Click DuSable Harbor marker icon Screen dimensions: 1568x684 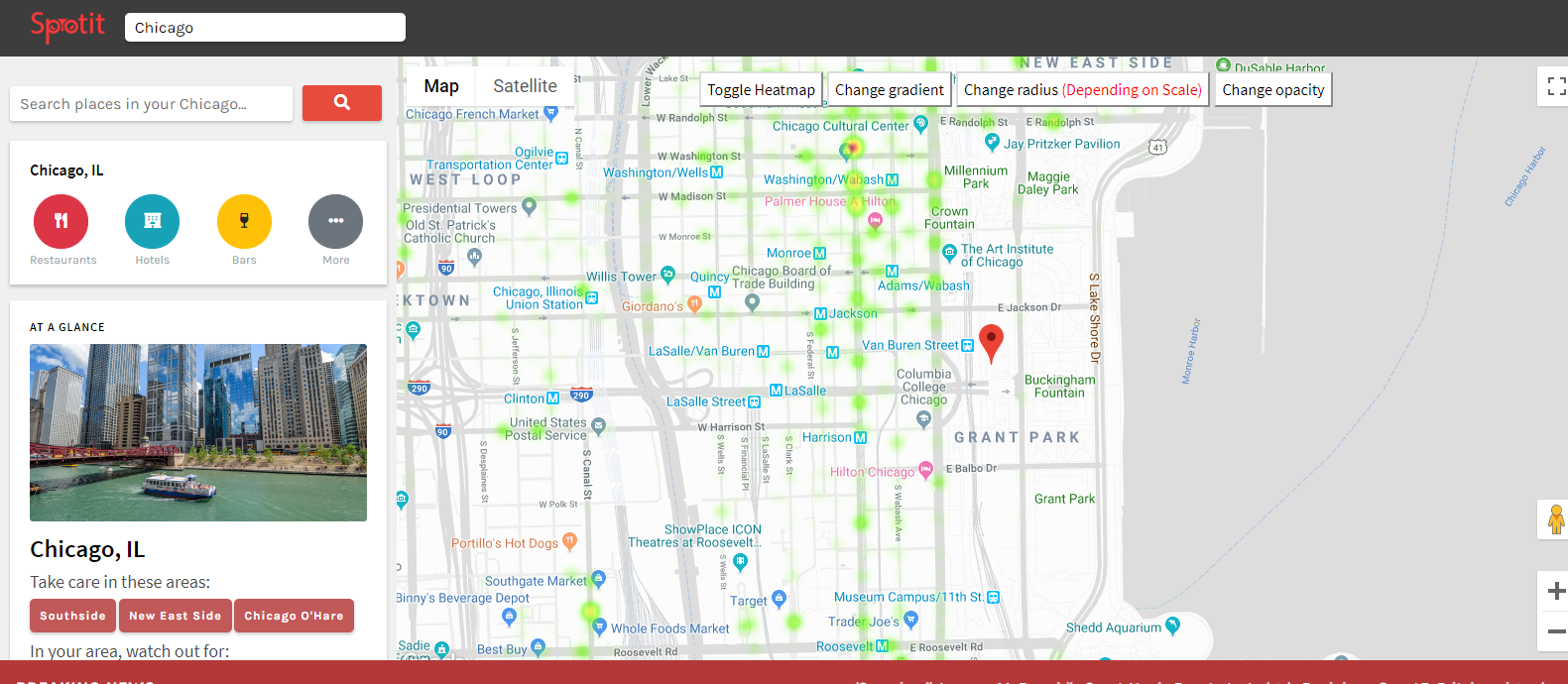[1223, 66]
